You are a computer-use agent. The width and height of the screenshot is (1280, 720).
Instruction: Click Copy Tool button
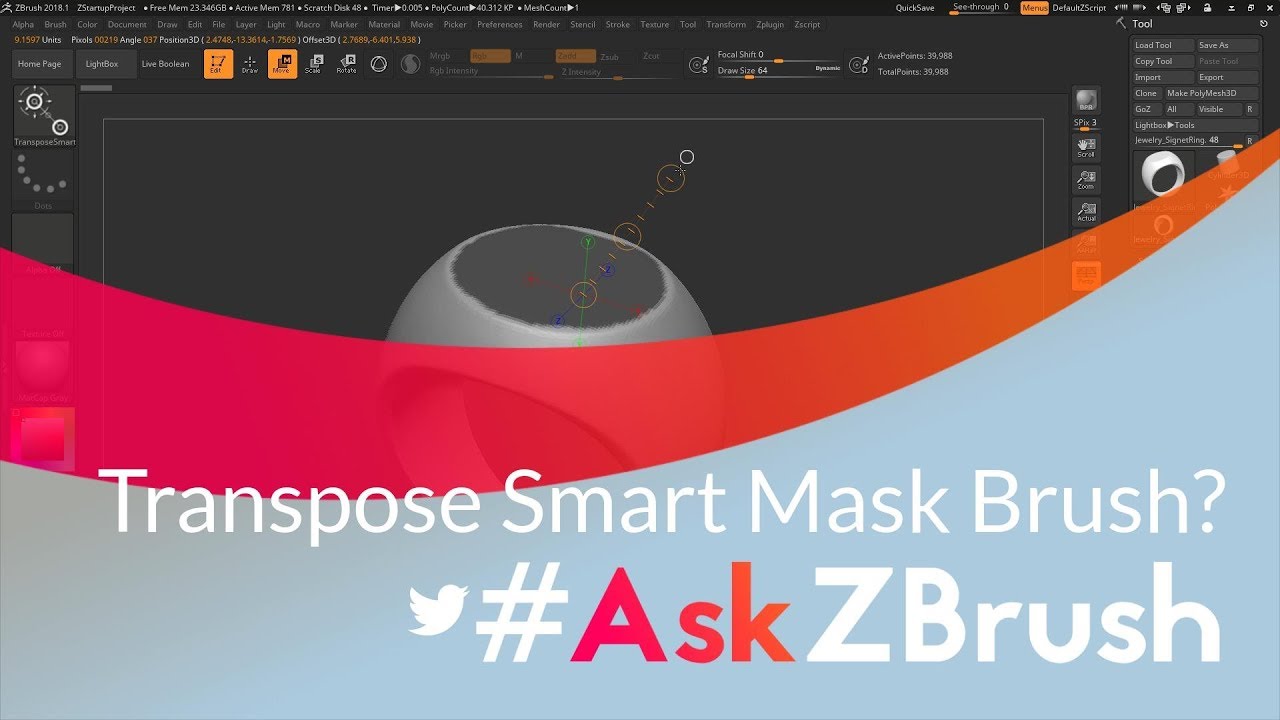click(x=1164, y=61)
